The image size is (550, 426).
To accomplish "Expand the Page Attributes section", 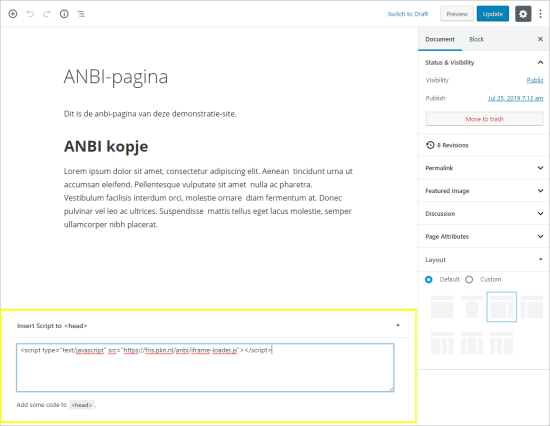I will click(x=484, y=237).
